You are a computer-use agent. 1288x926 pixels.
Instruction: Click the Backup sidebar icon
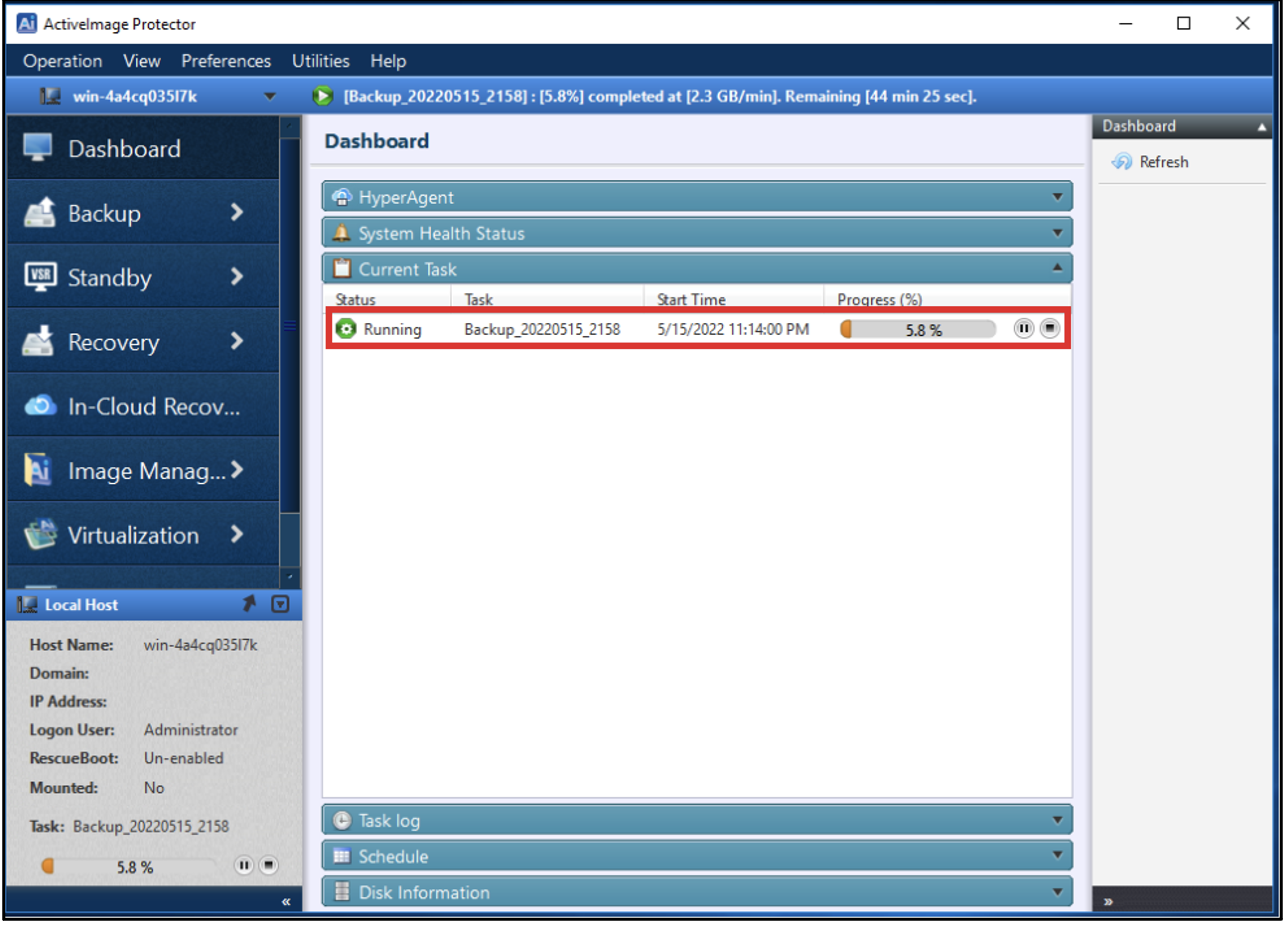click(39, 212)
